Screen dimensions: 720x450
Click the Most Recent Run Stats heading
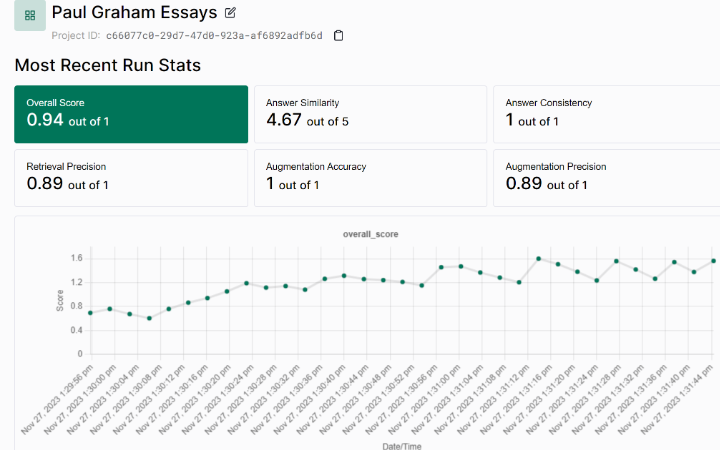[107, 65]
